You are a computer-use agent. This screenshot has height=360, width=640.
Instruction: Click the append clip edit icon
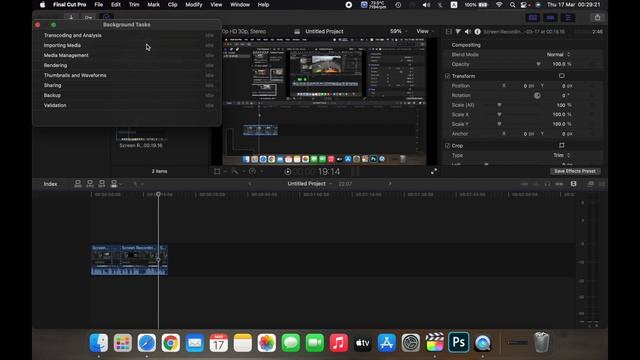[x=102, y=184]
